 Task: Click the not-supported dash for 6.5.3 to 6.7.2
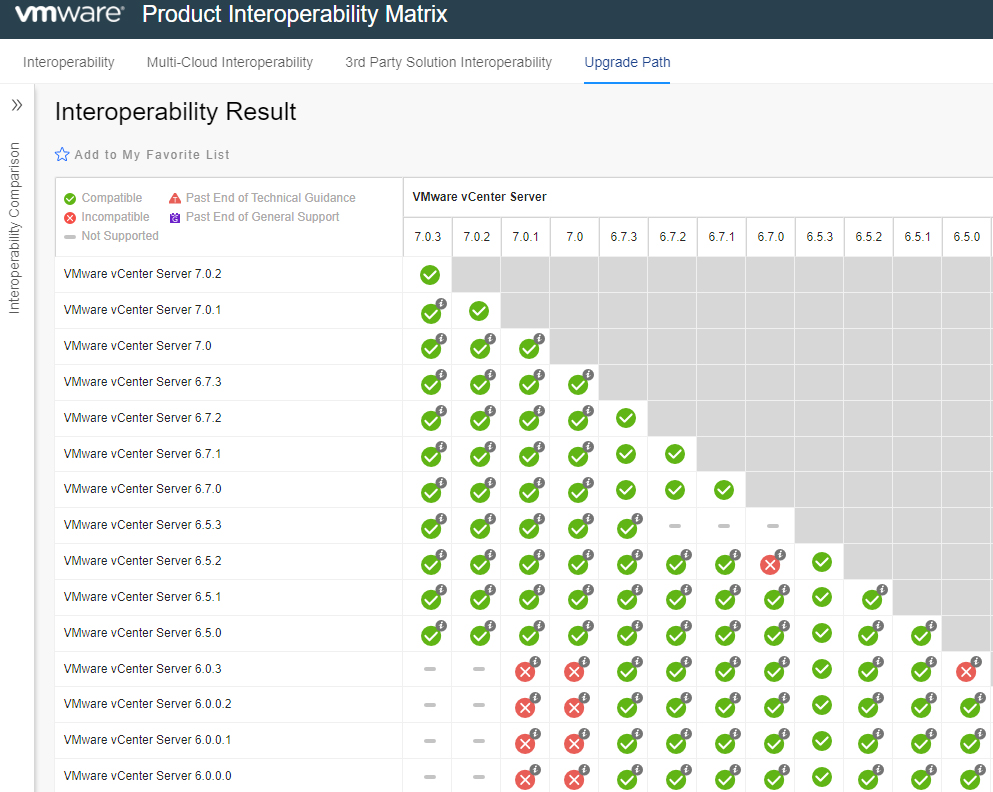(675, 526)
